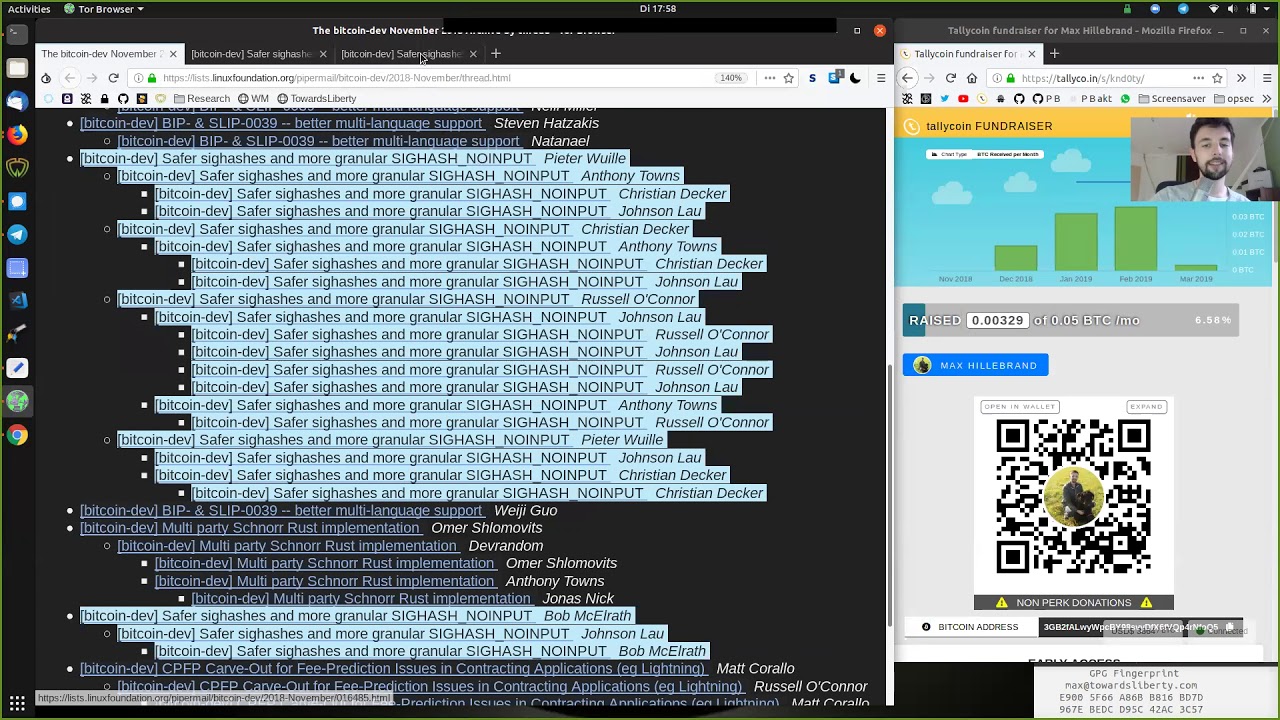The height and width of the screenshot is (720, 1280).
Task: Click the 140% zoom level indicator
Action: (x=731, y=78)
